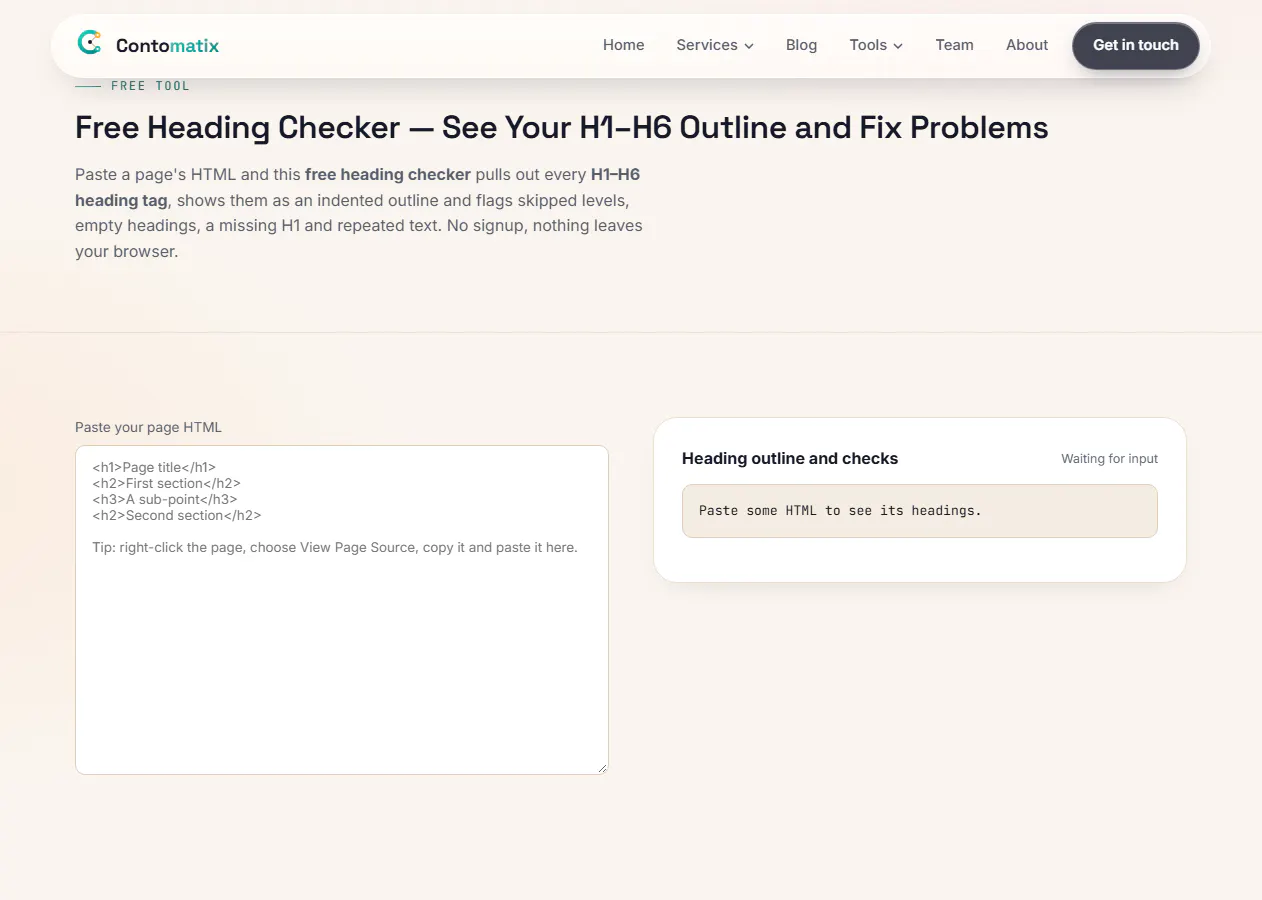Visit the Blog page
This screenshot has width=1262, height=900.
click(801, 45)
